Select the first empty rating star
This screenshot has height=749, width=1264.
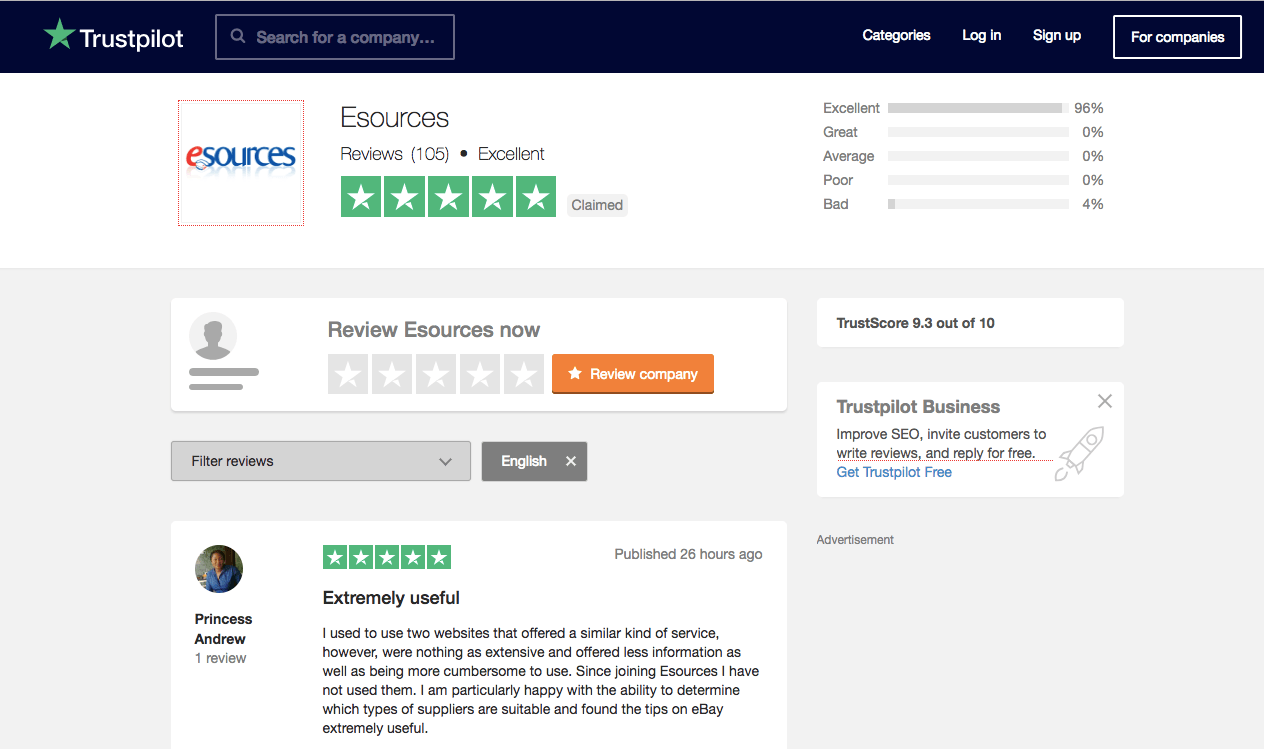coord(348,374)
